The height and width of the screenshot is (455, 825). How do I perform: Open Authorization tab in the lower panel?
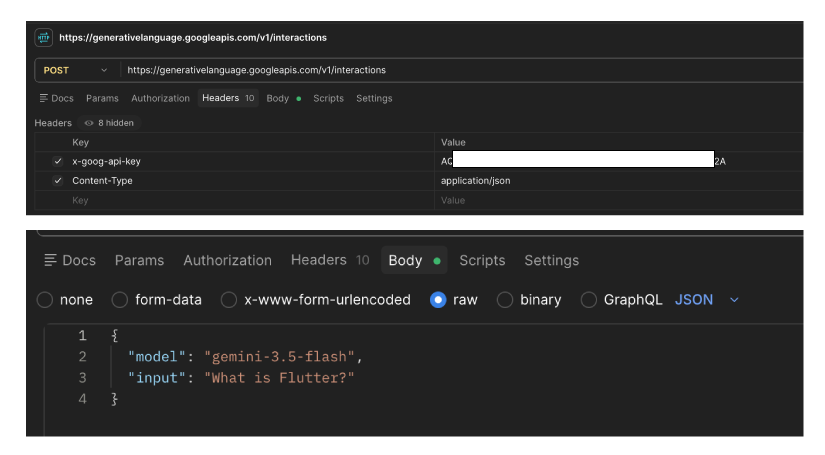tap(227, 260)
